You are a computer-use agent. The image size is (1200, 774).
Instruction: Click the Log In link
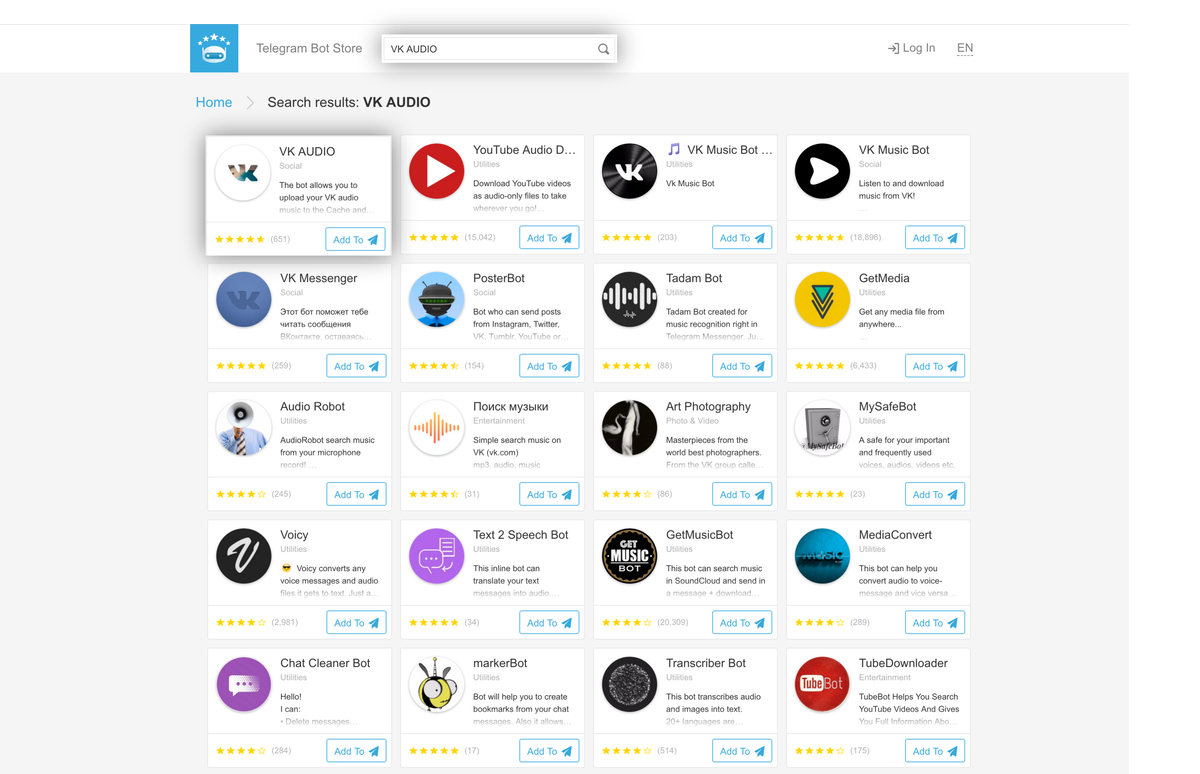(x=911, y=48)
